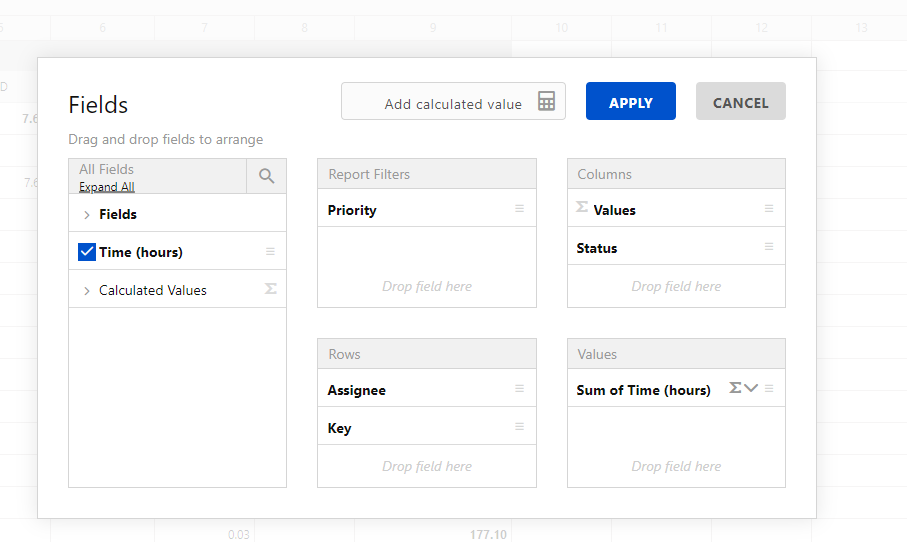Image resolution: width=907 pixels, height=542 pixels.
Task: Click the search magnifier in All Fields
Action: 266,176
